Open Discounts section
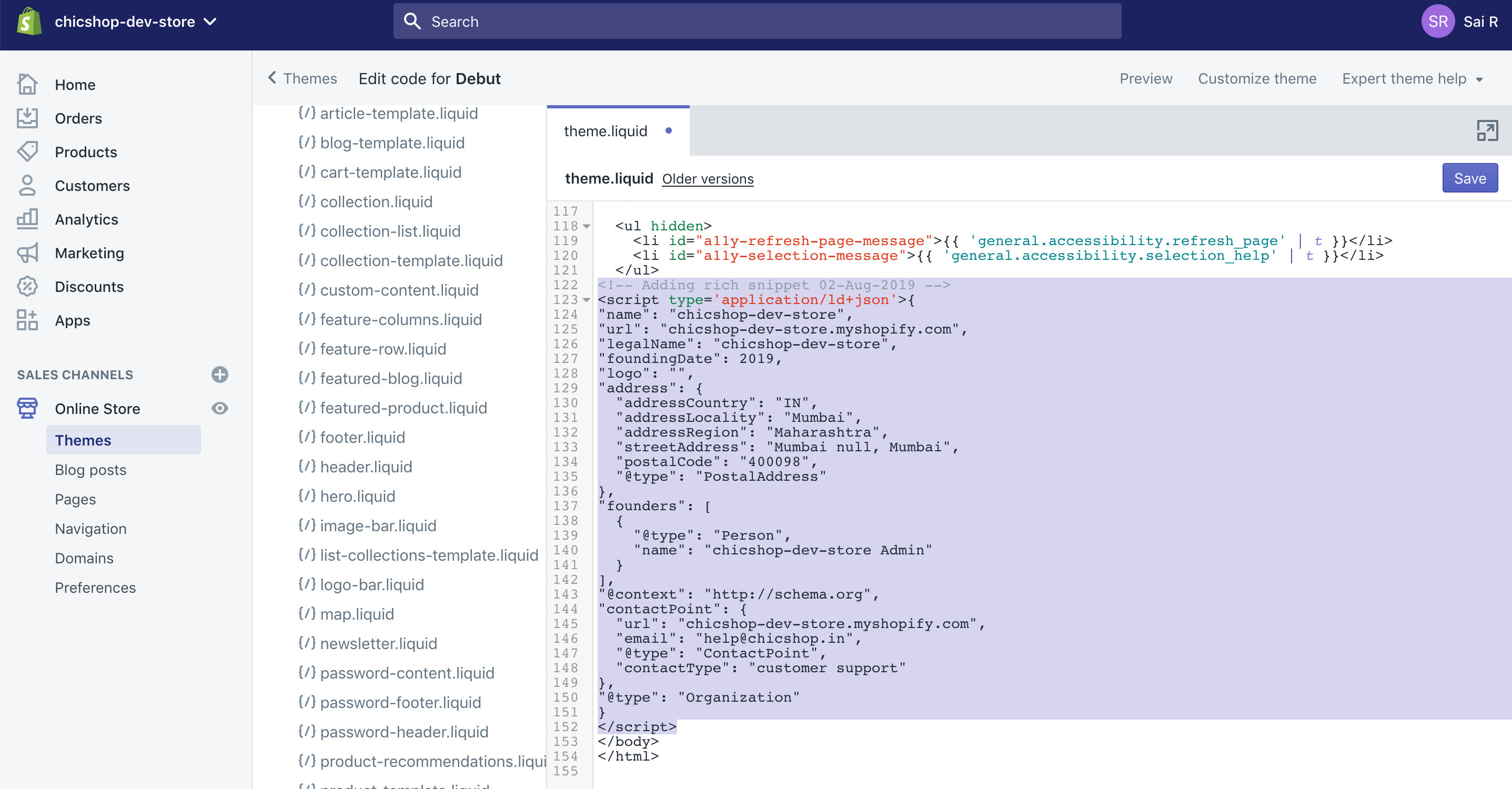The width and height of the screenshot is (1512, 789). pyautogui.click(x=89, y=287)
